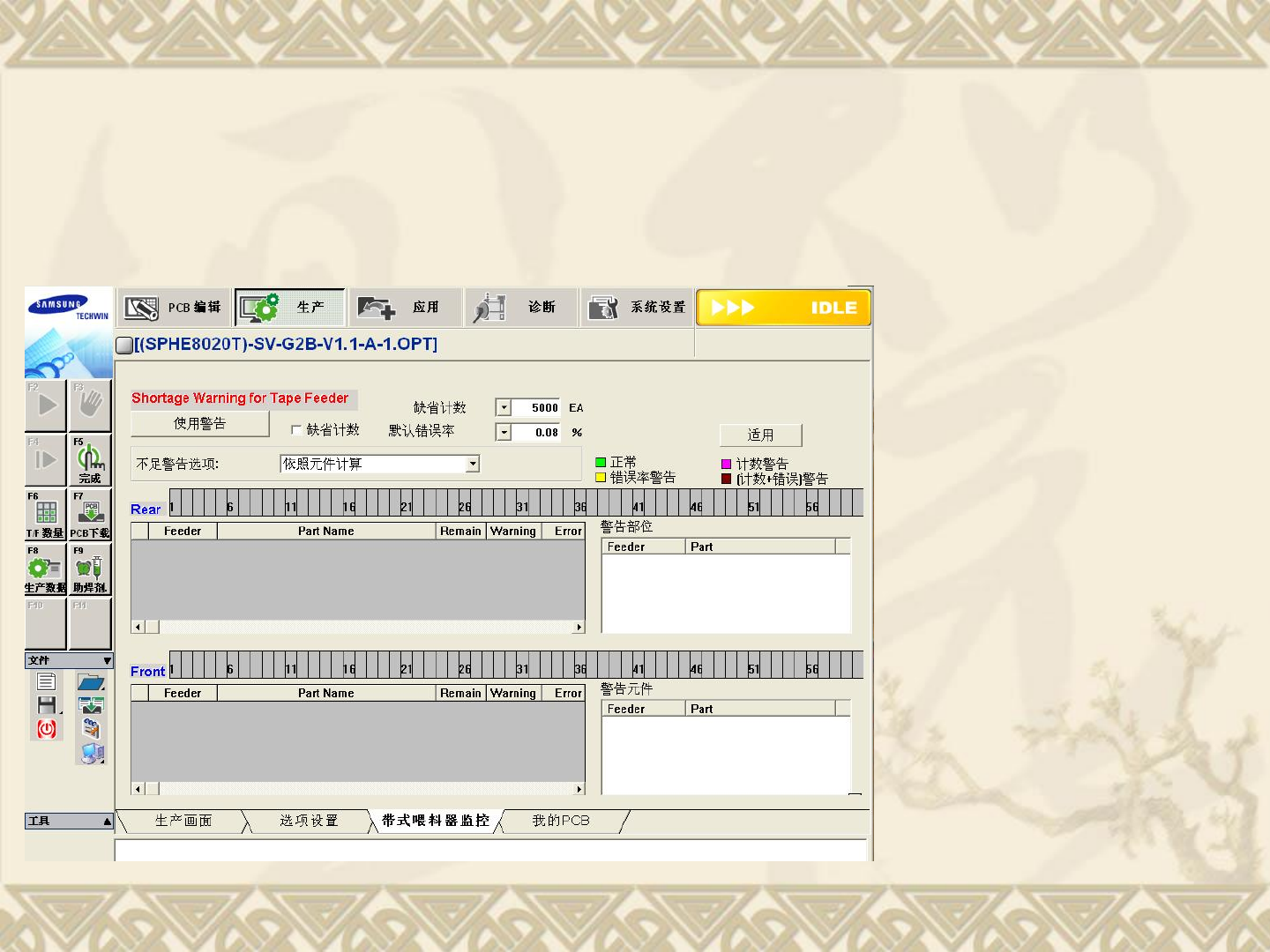This screenshot has width=1270, height=952.
Task: Click the computer network icon under 文件
Action: (92, 753)
